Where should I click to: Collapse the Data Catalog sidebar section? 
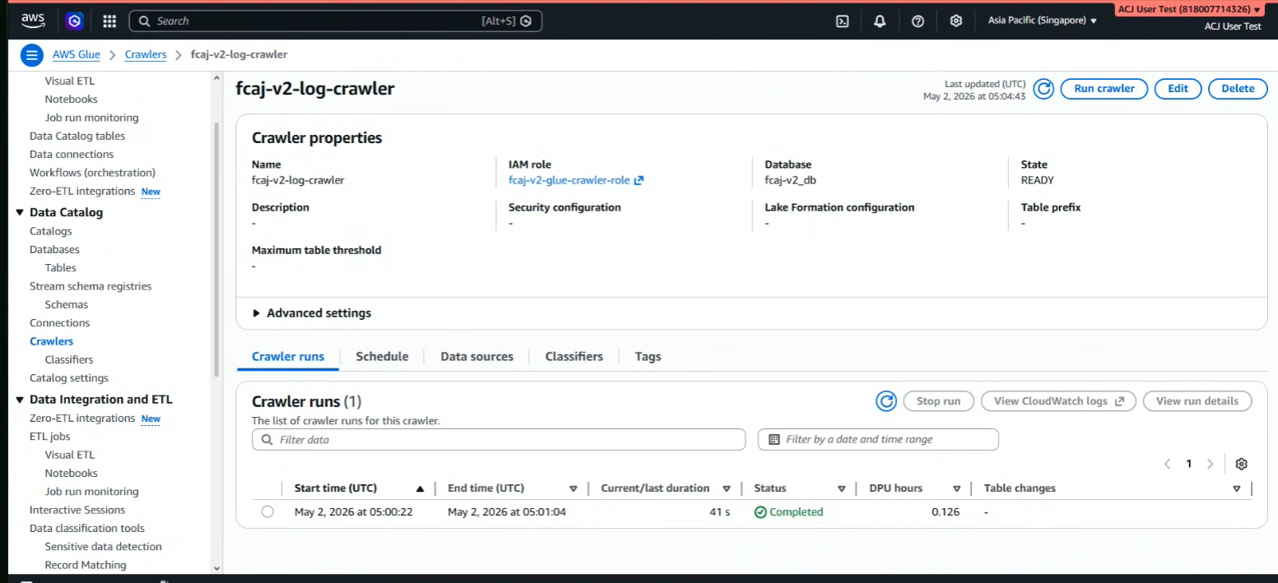coord(19,212)
